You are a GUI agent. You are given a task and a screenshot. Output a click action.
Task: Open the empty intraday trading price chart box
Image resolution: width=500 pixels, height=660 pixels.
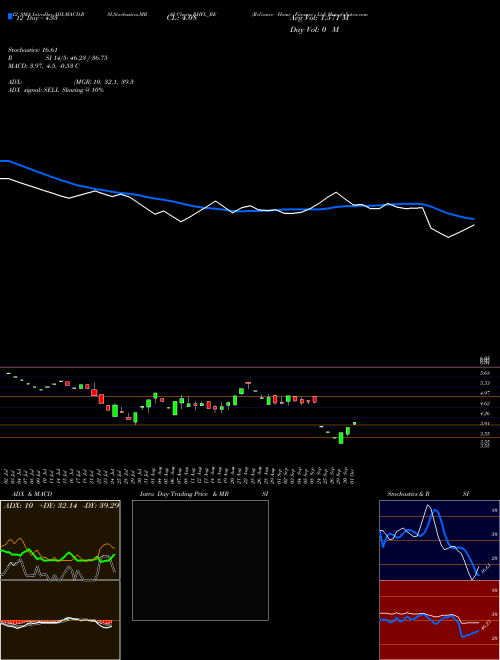point(200,560)
